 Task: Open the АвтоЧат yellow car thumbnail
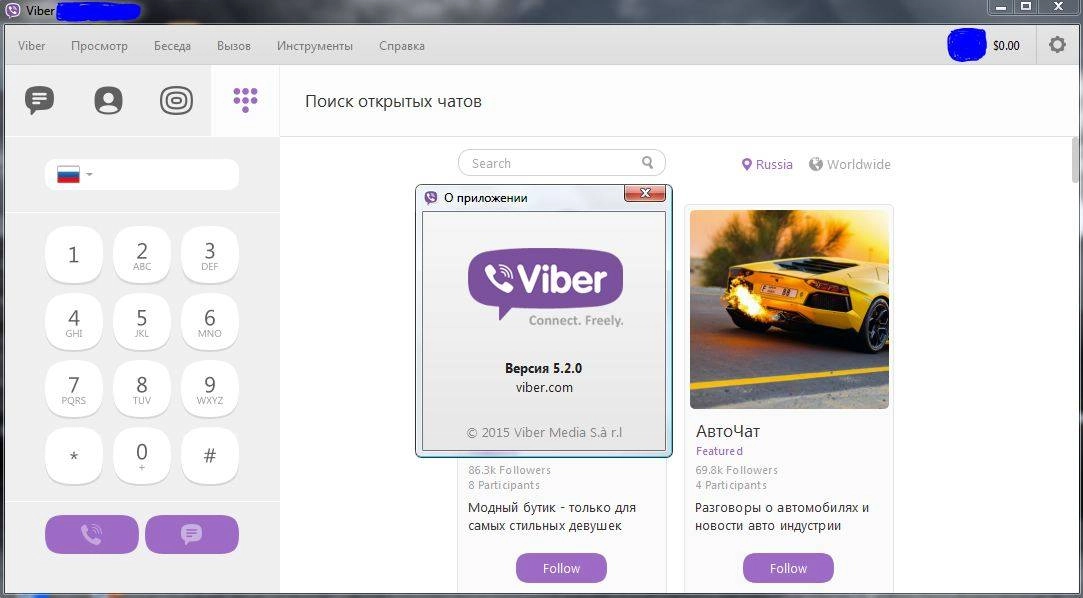click(x=789, y=309)
